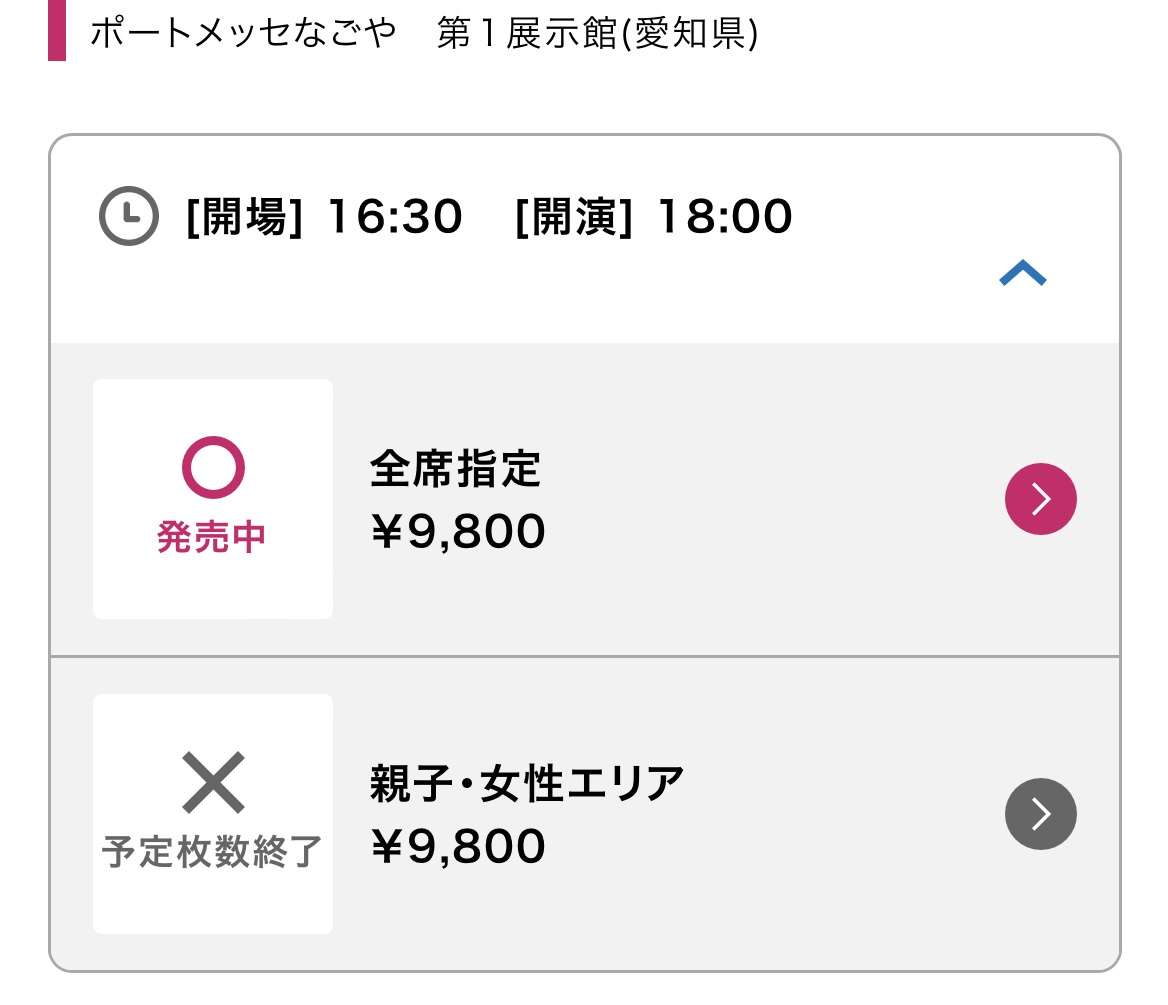Click the 親子・女性エリア sold-out status card
The image size is (1168, 1005).
[x=213, y=814]
